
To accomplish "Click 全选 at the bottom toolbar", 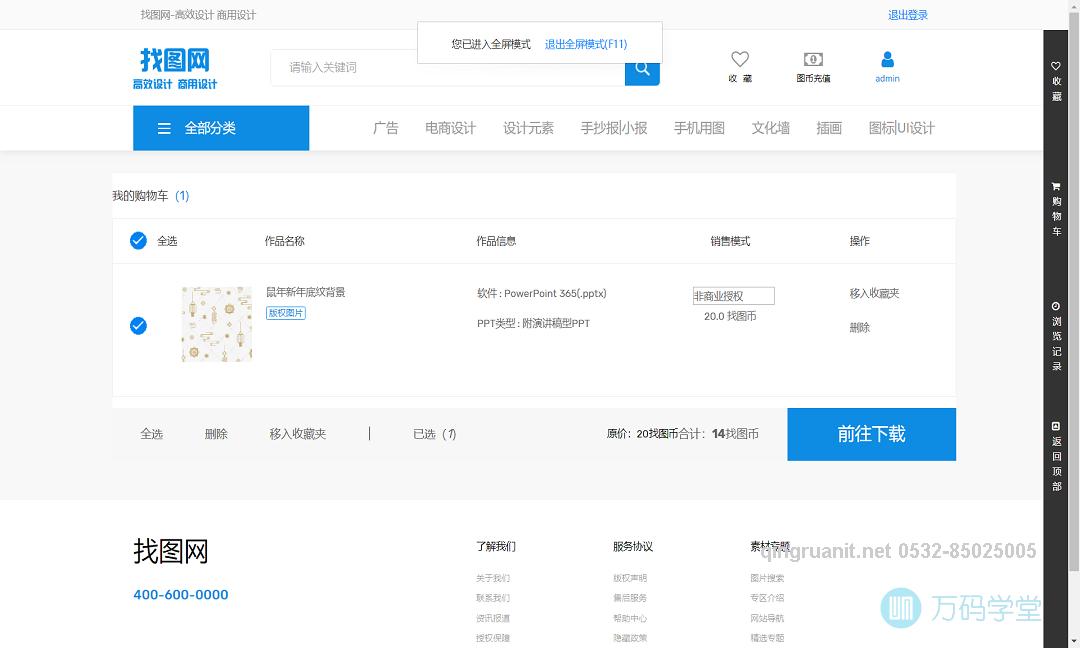I will click(x=152, y=434).
